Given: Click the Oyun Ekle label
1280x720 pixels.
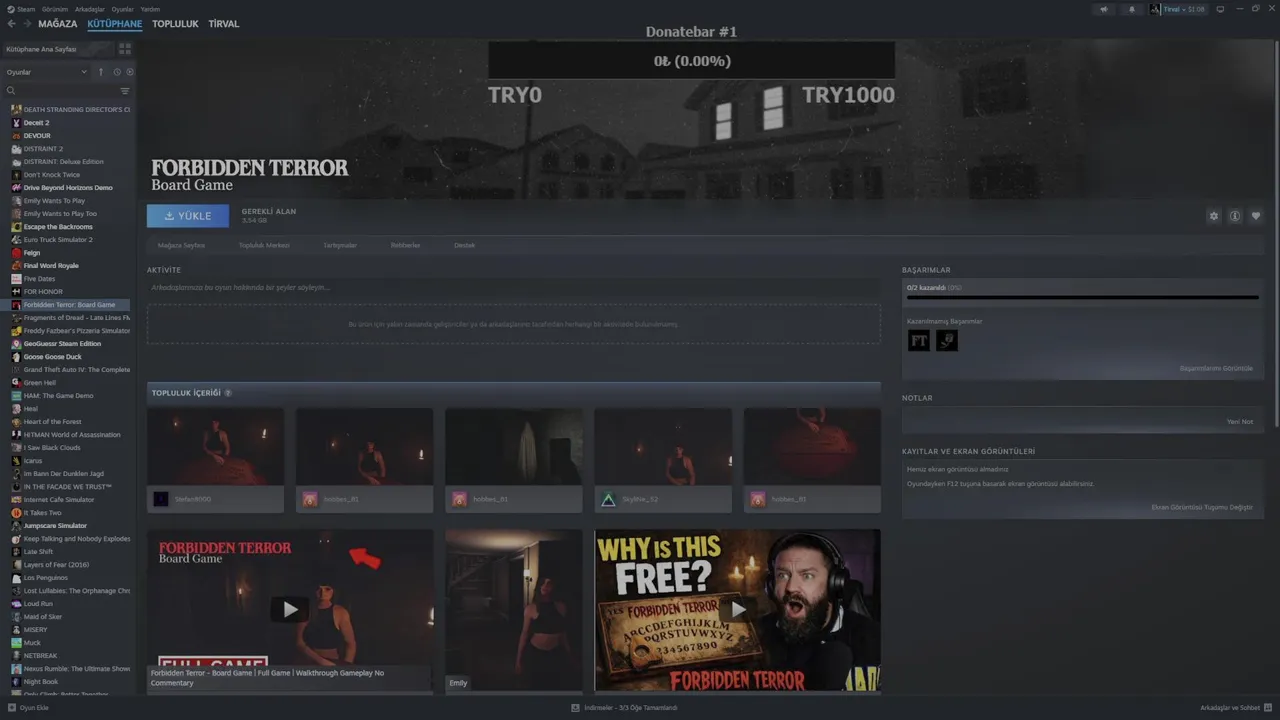Looking at the screenshot, I should [x=34, y=708].
